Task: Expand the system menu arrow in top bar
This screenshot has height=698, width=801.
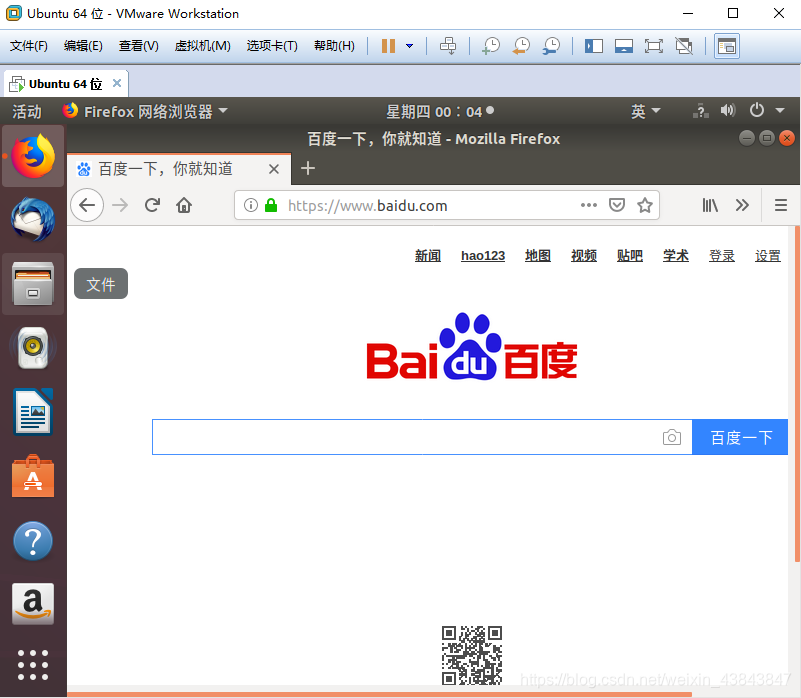Action: tap(780, 110)
